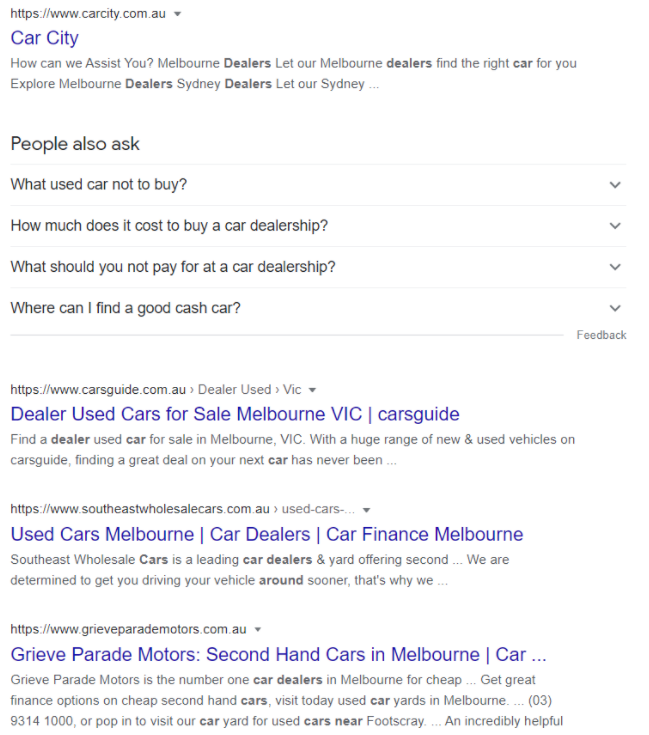Open dropdown arrow beside carsguide.com.au URL

[x=312, y=389]
